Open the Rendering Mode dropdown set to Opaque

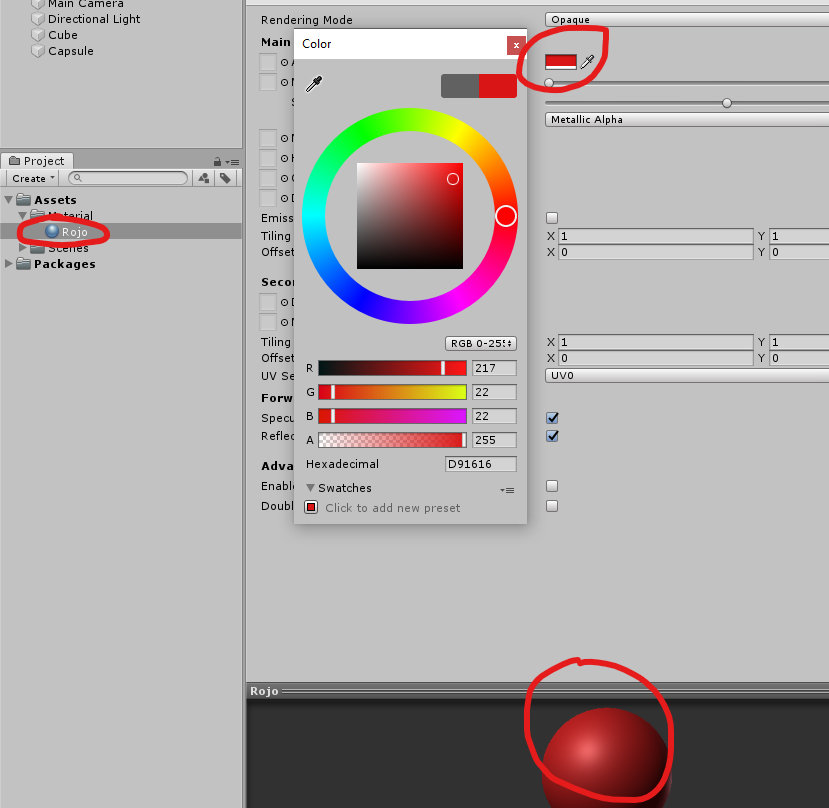tap(686, 19)
